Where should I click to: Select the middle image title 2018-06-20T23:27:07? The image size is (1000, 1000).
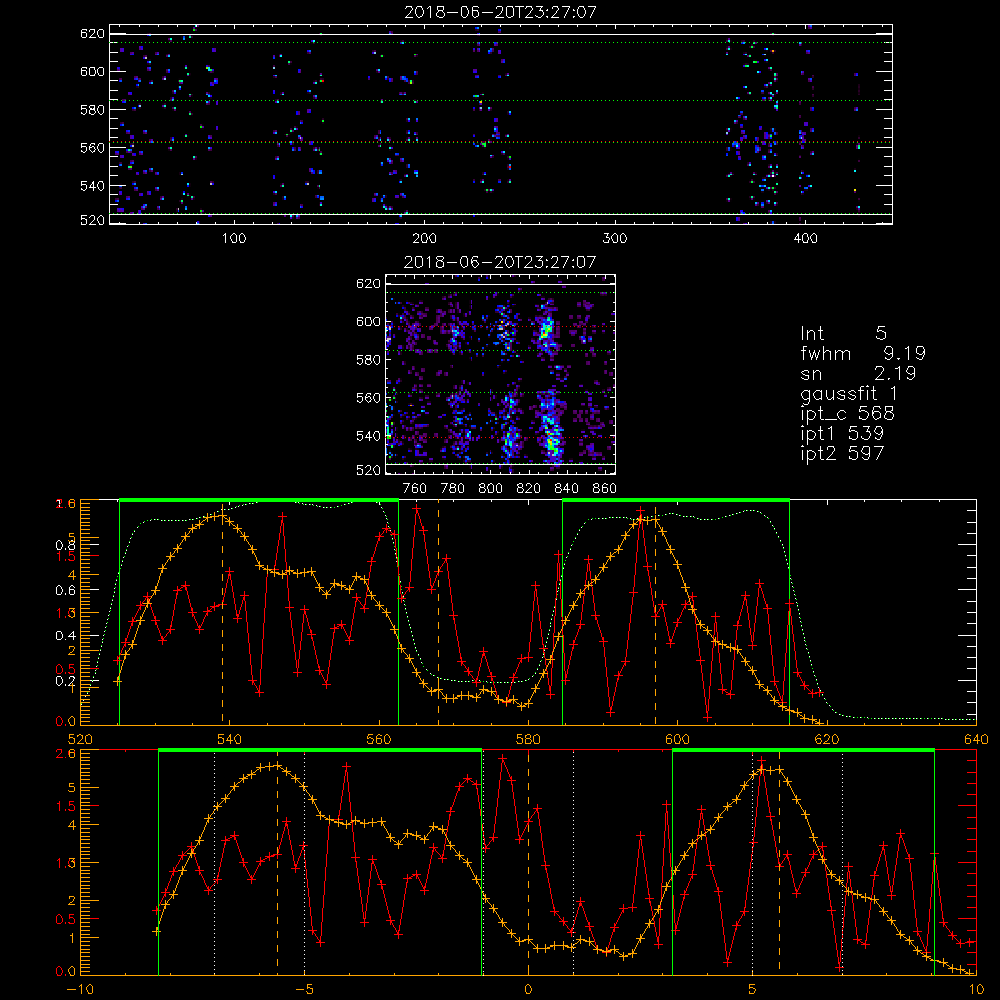point(500,261)
